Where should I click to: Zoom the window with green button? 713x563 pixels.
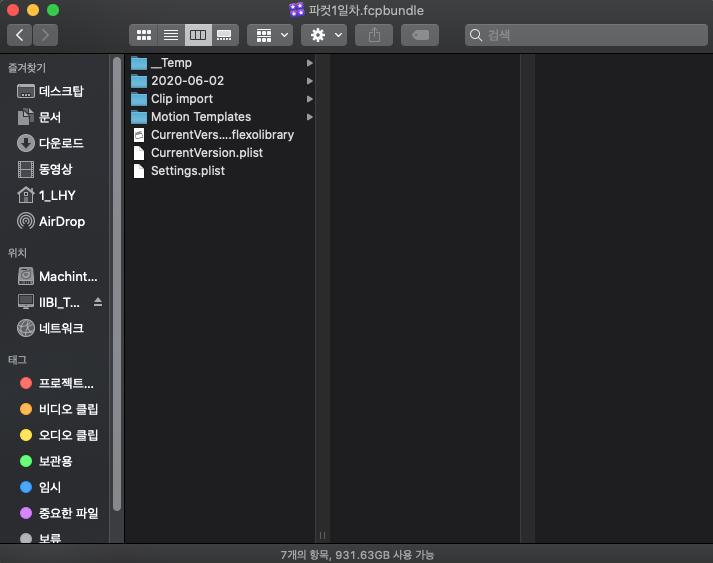(53, 10)
